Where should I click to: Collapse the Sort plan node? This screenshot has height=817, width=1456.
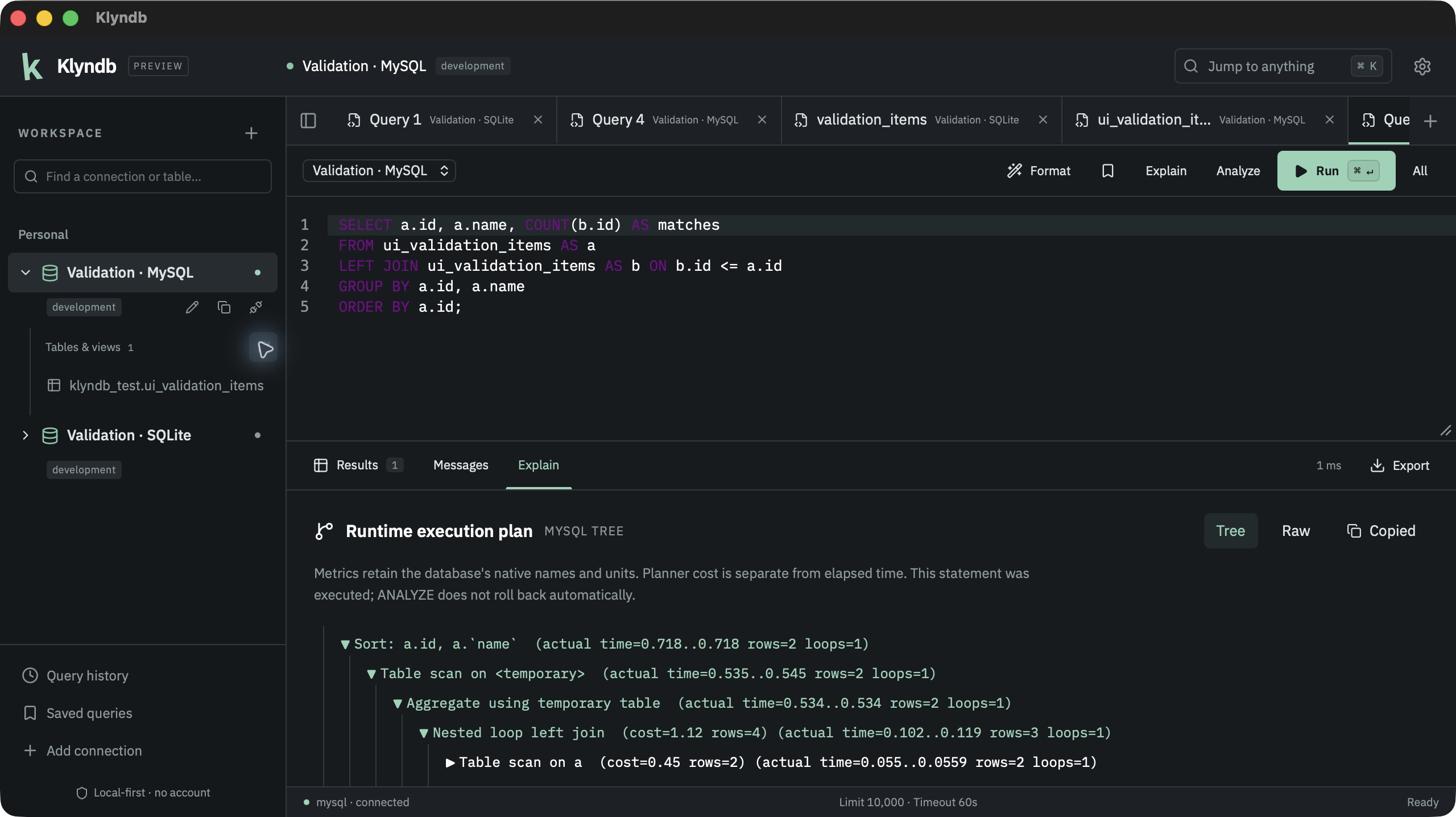[x=345, y=645]
